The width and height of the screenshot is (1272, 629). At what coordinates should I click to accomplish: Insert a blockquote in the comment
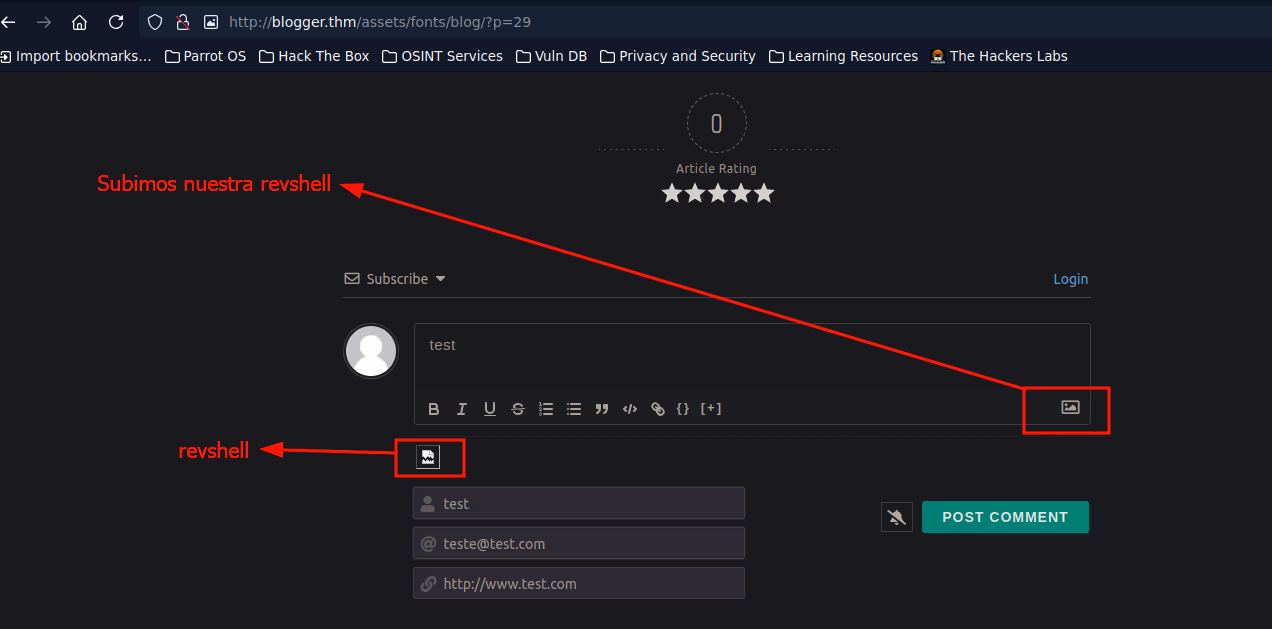pyautogui.click(x=602, y=409)
